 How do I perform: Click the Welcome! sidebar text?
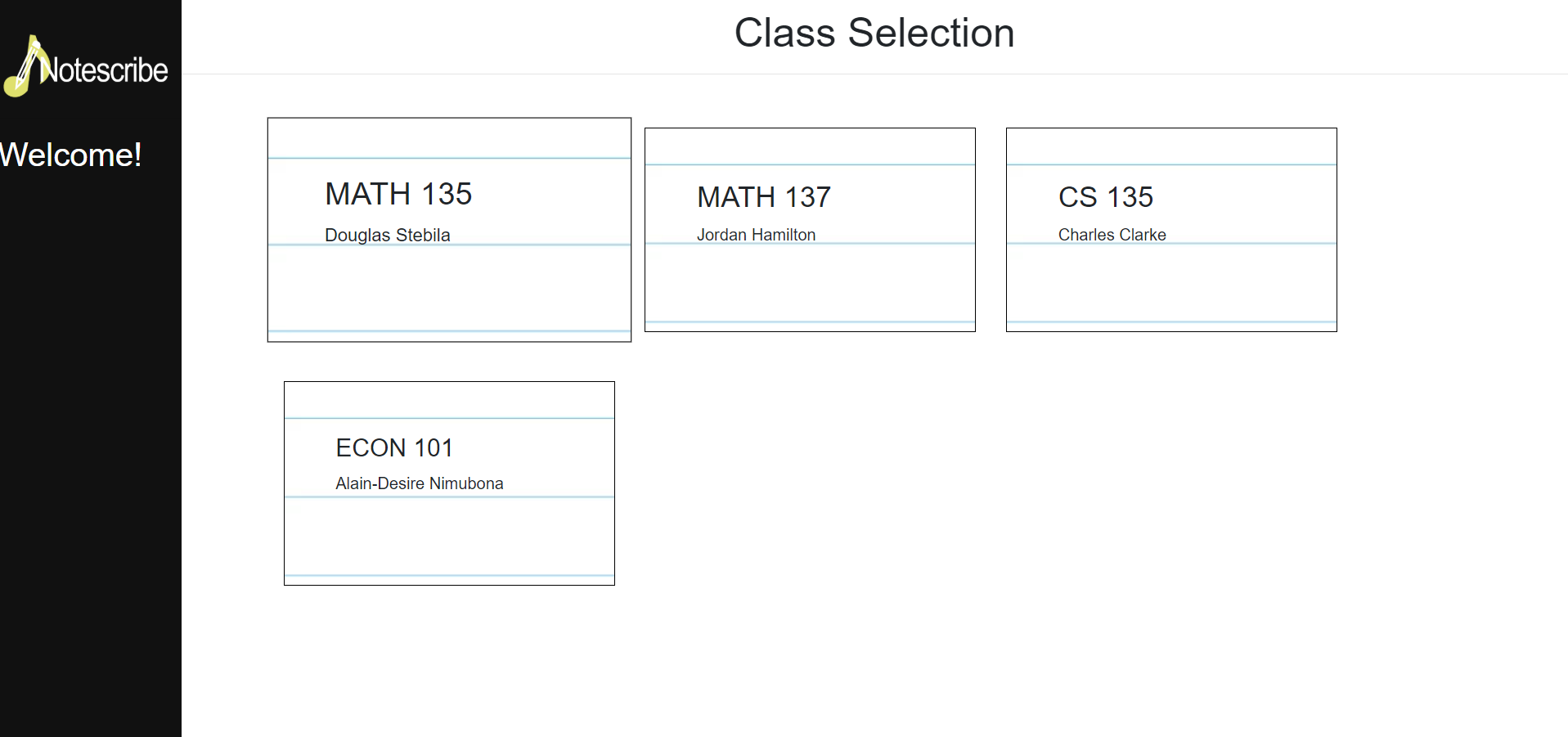click(x=70, y=155)
